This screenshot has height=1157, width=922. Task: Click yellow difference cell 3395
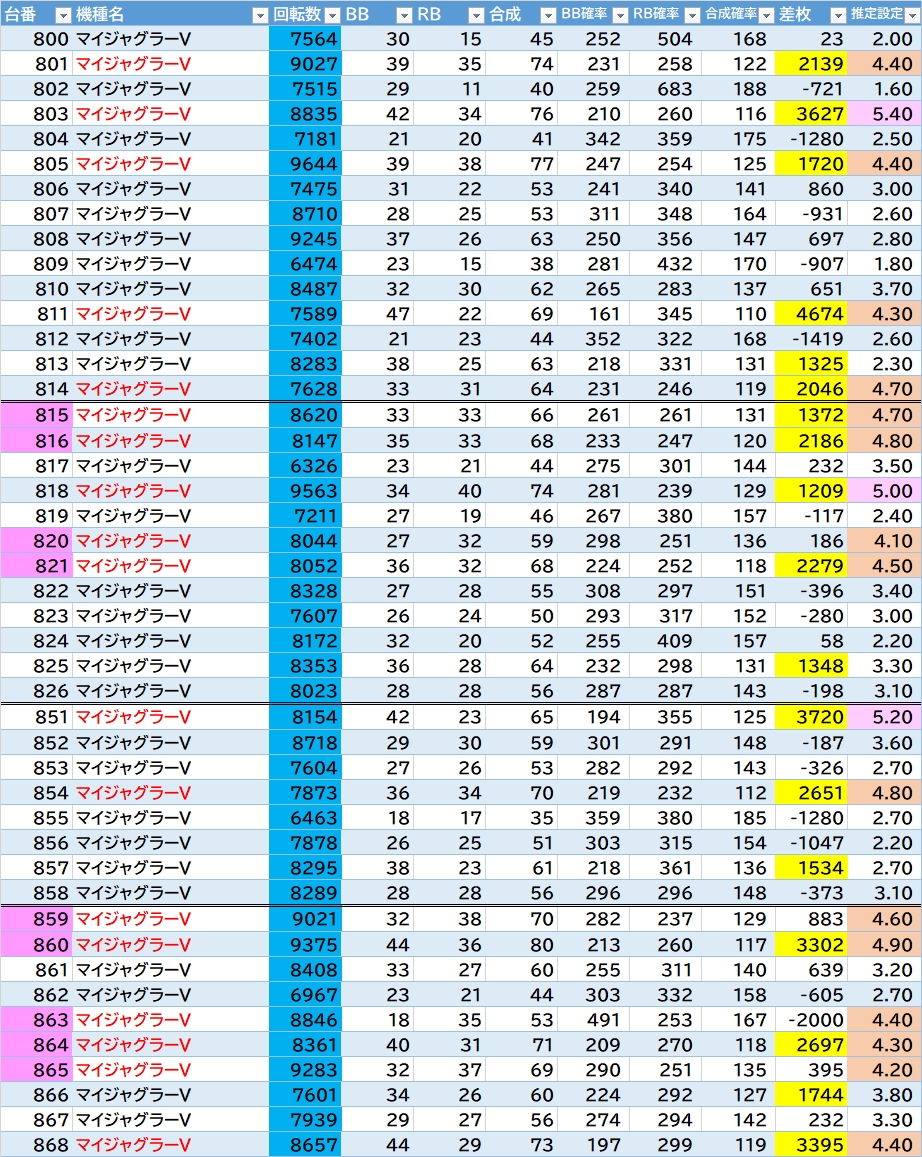(x=811, y=1145)
